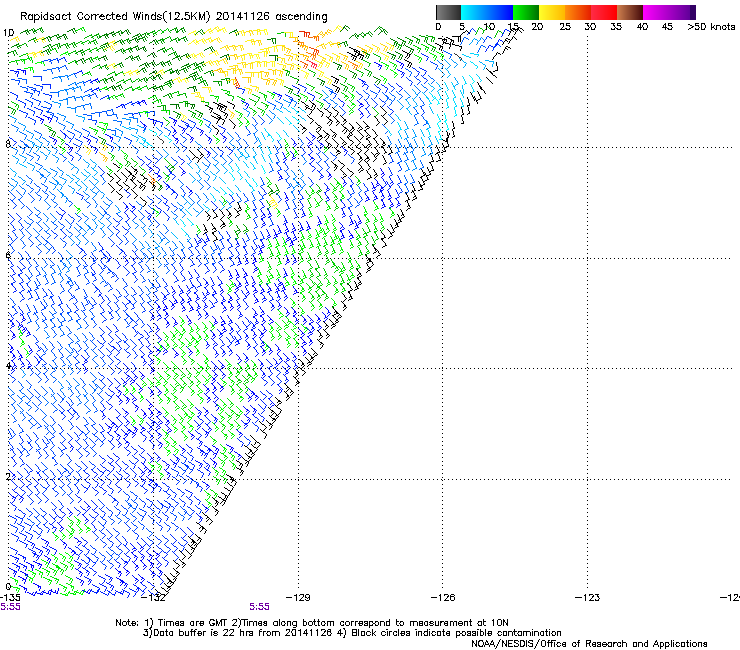Pick the magenta 40-45 knots legend swatch
Viewport: 740px width, 650px height.
[x=656, y=12]
